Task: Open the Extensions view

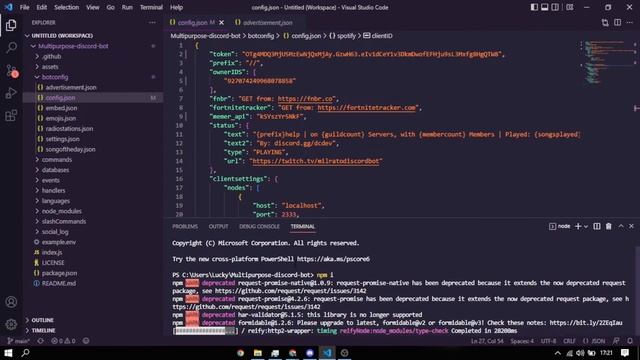Action: (x=11, y=116)
